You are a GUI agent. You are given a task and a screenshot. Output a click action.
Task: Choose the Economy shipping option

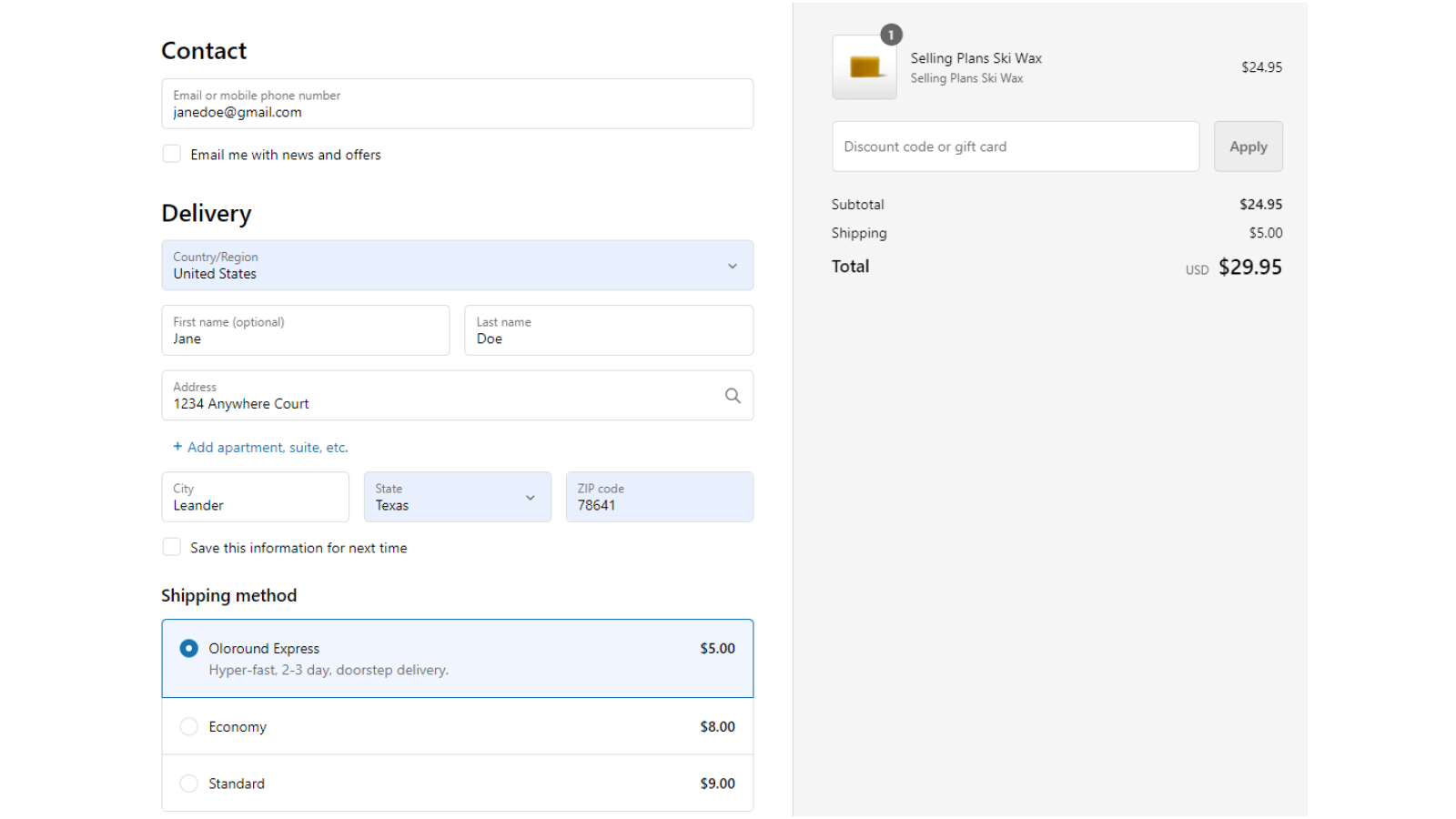[458, 727]
